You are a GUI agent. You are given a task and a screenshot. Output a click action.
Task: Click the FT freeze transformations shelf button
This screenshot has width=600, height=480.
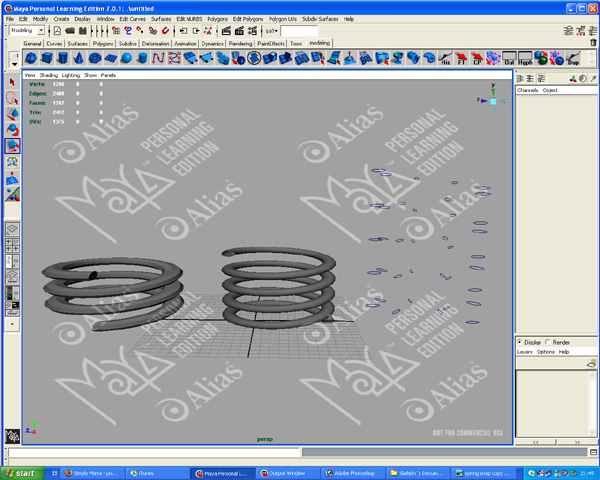(x=461, y=58)
